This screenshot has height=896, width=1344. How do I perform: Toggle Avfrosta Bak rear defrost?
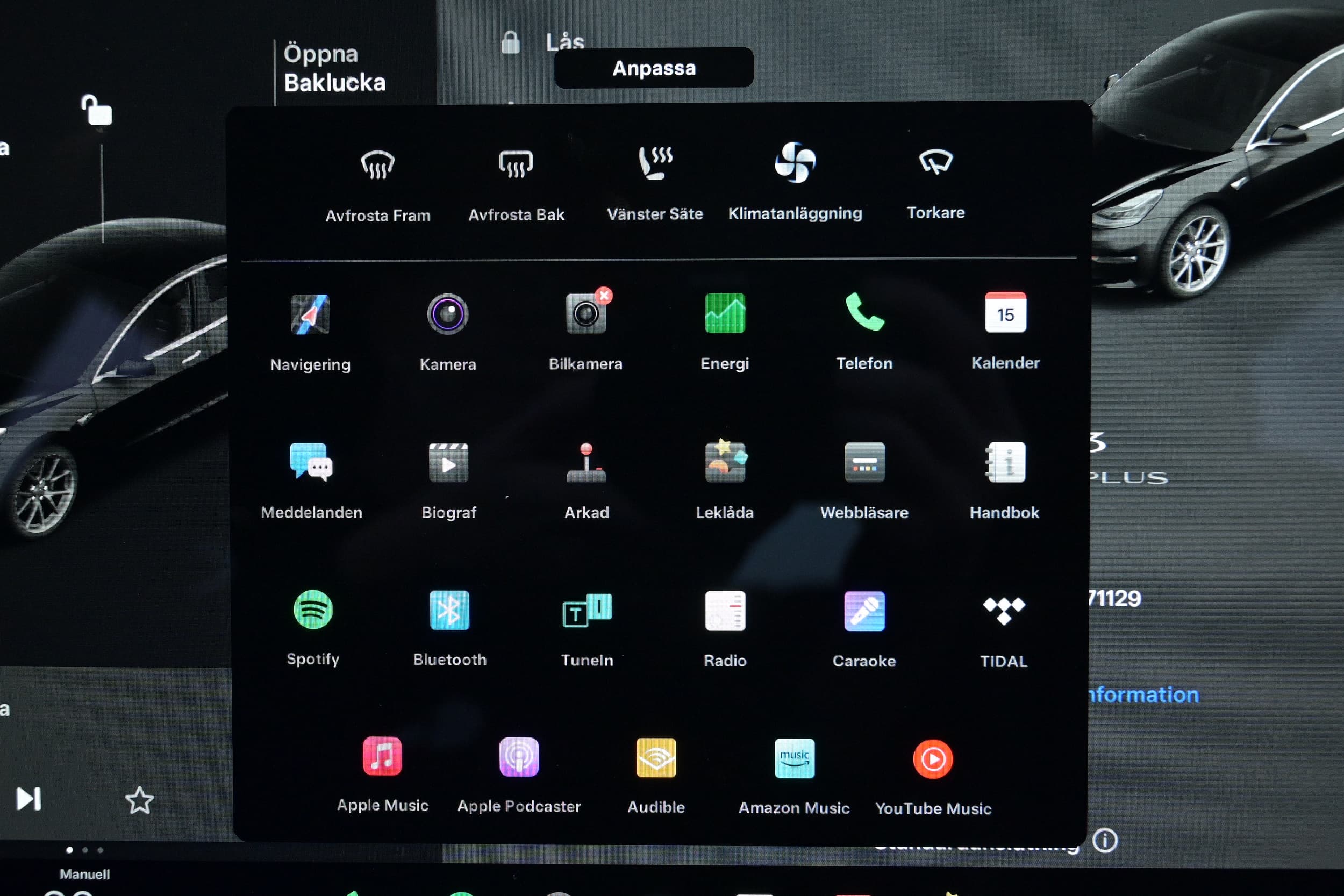(516, 164)
